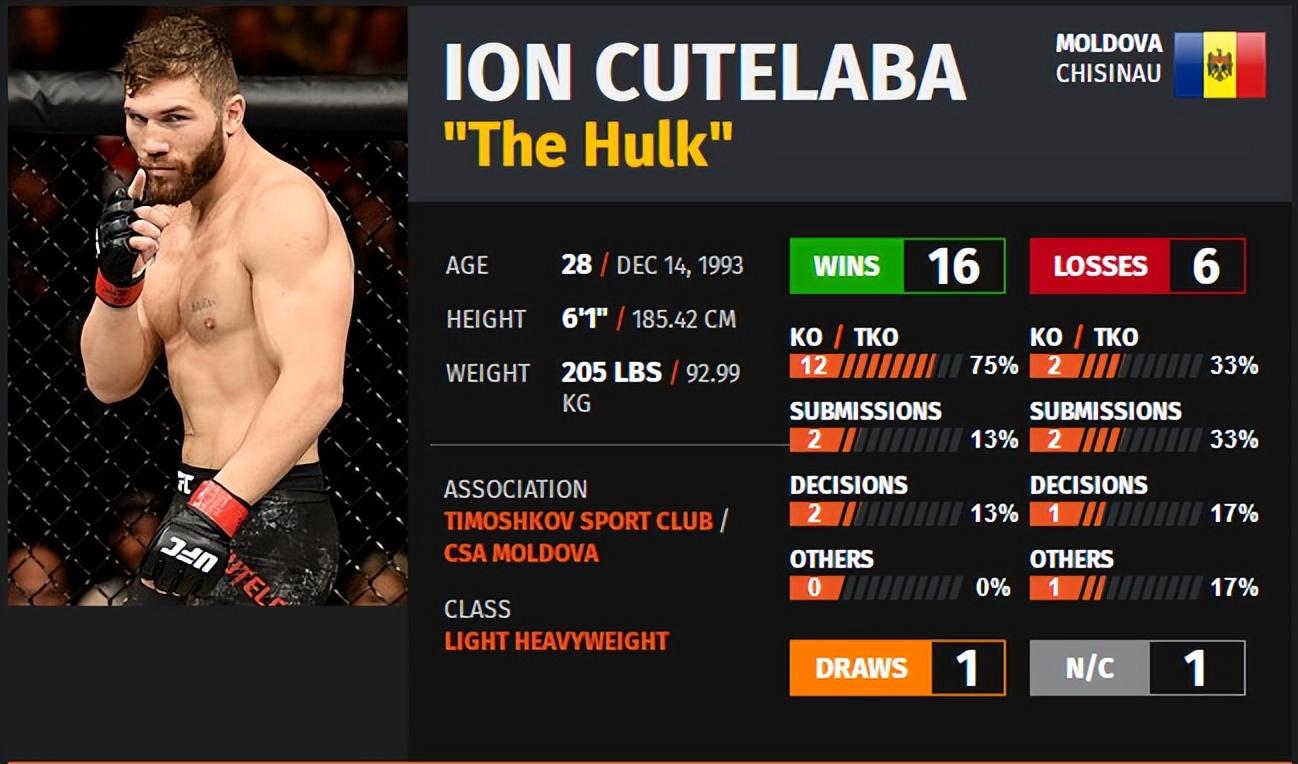
Task: Click the green WINS badge
Action: pos(846,266)
